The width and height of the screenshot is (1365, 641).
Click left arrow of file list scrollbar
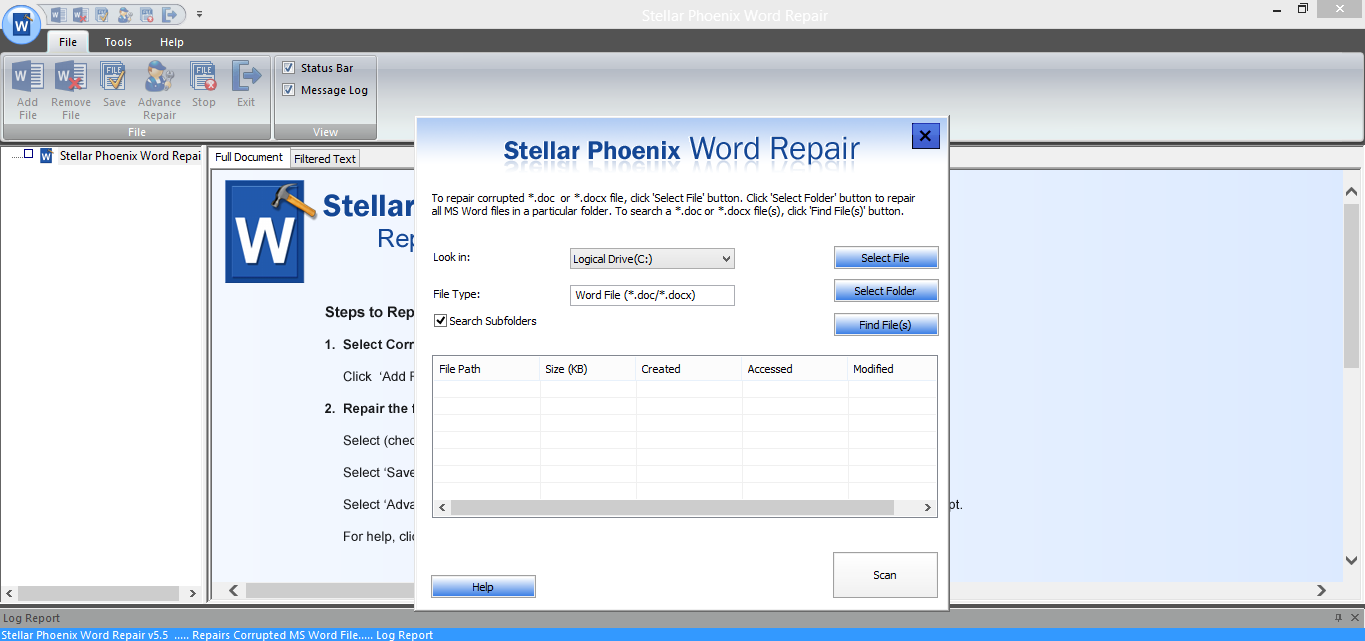tap(442, 508)
